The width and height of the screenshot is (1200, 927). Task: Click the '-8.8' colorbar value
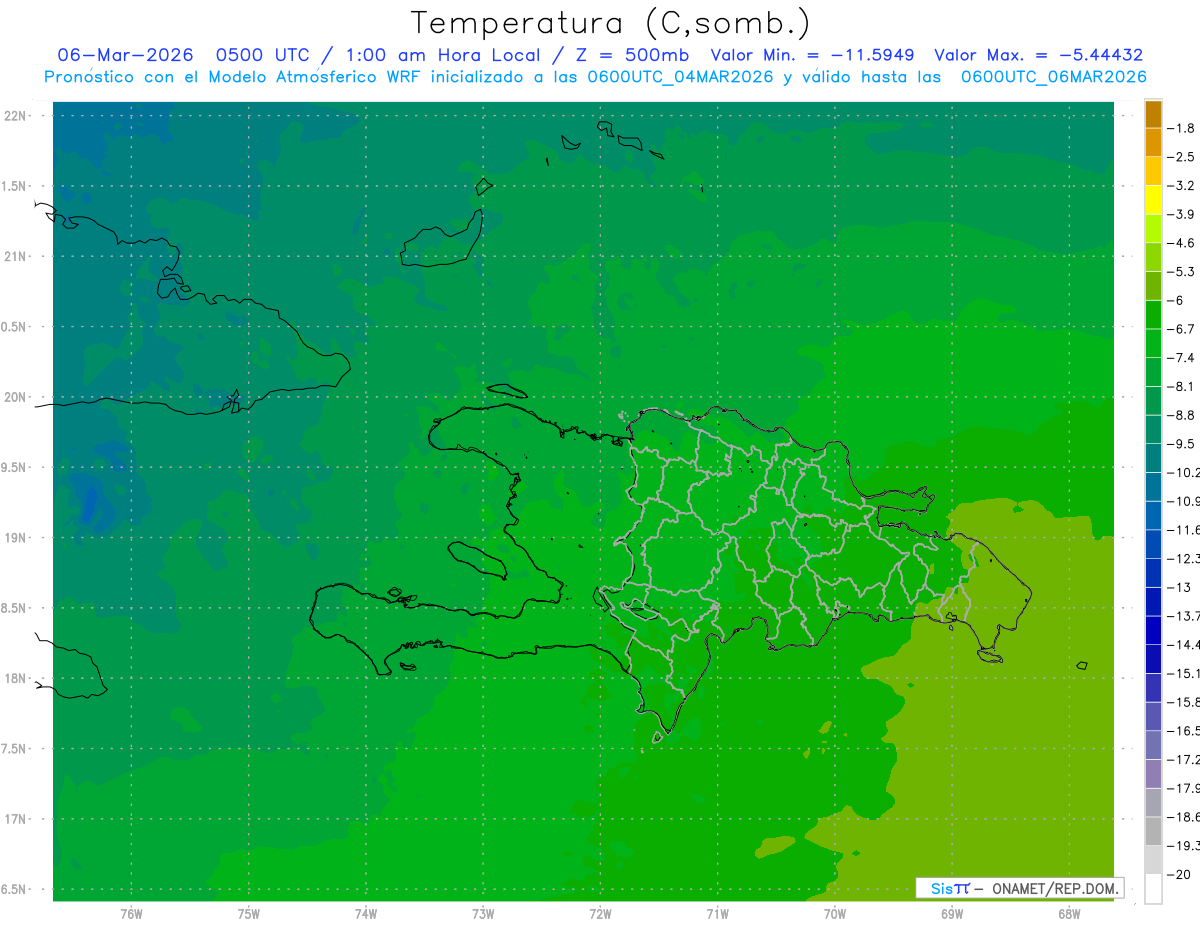tap(1180, 414)
